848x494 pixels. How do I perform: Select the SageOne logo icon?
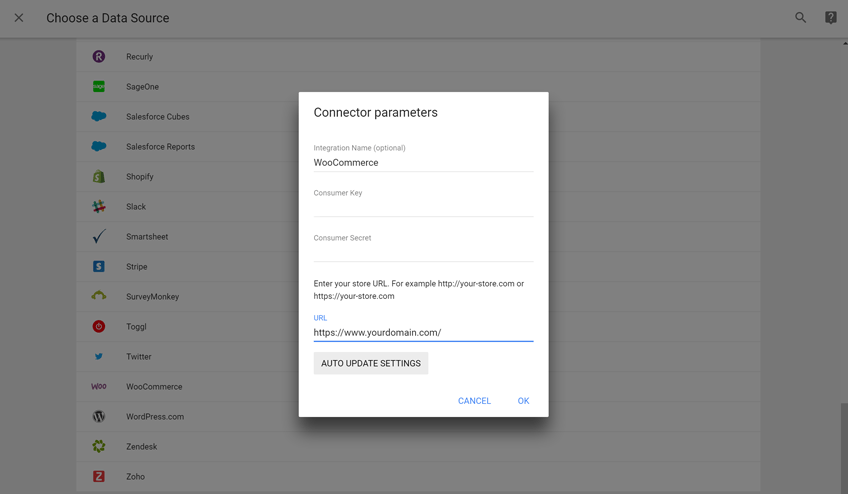tap(98, 87)
